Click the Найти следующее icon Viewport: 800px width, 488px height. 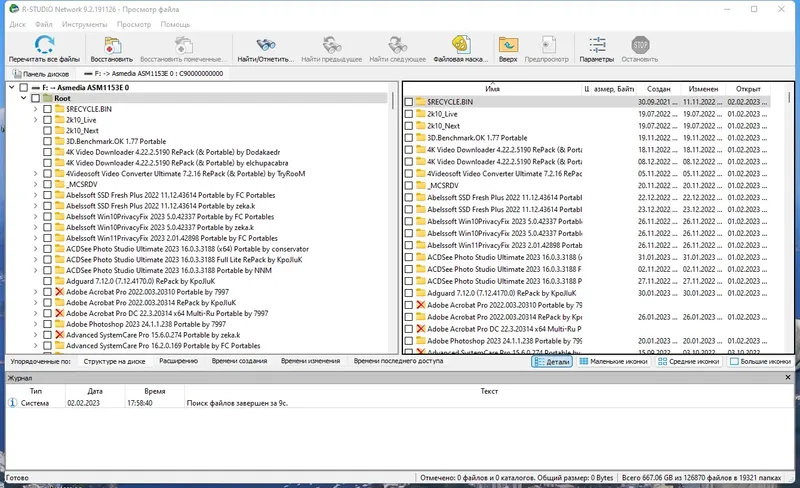coord(397,45)
